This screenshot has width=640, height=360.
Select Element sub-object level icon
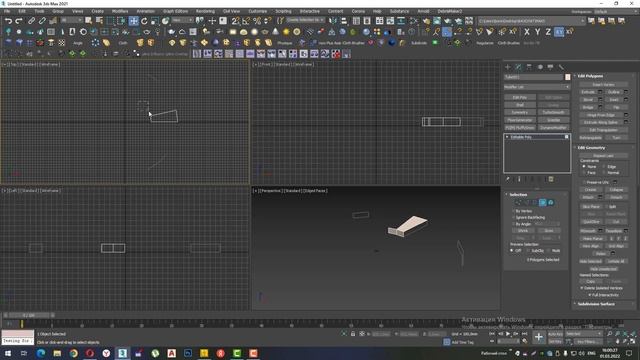pyautogui.click(x=551, y=202)
